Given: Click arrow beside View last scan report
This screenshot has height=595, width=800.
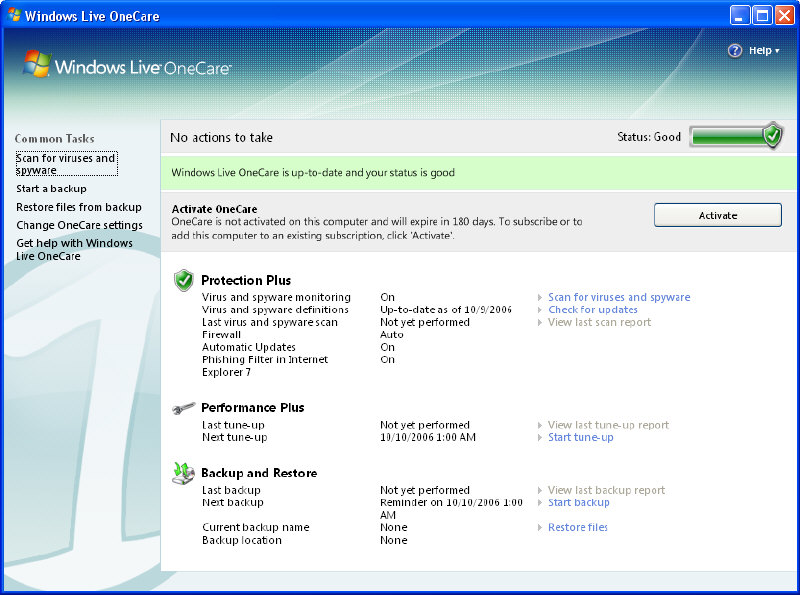Looking at the screenshot, I should click(x=540, y=323).
